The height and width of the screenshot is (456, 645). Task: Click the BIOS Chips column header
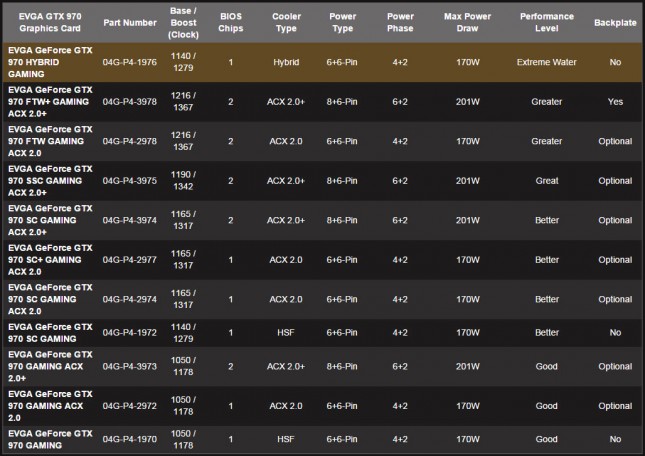coord(231,22)
